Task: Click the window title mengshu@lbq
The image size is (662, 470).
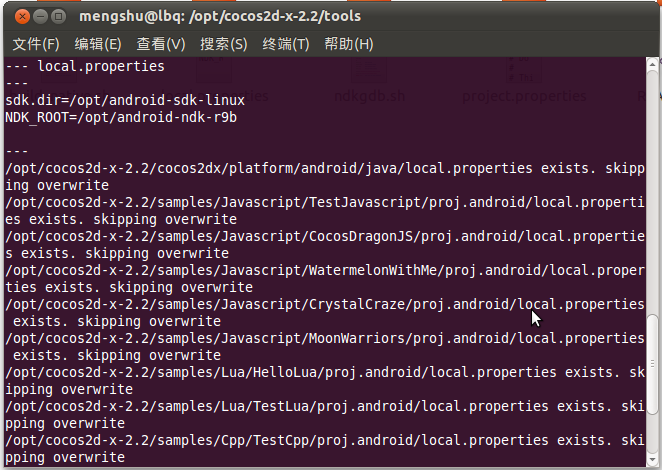Action: (x=220, y=16)
